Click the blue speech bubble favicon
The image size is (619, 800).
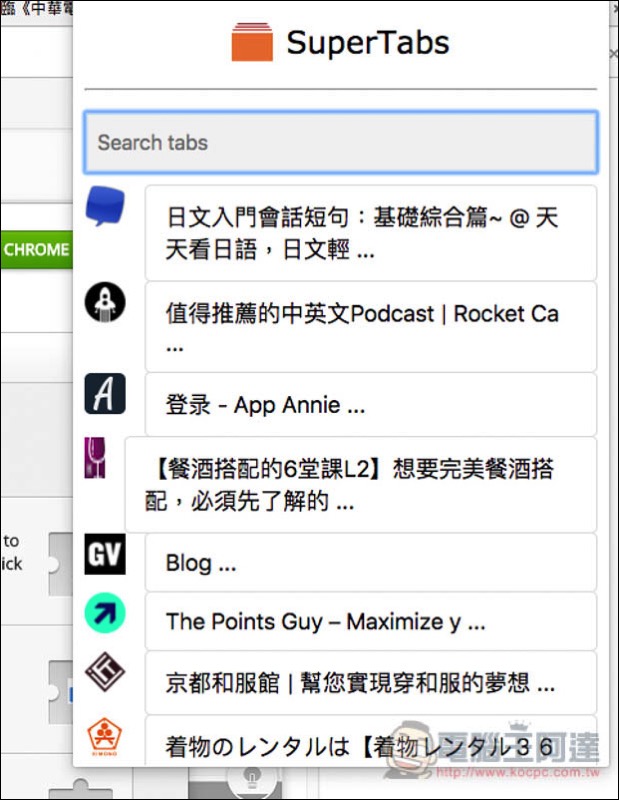[x=105, y=206]
